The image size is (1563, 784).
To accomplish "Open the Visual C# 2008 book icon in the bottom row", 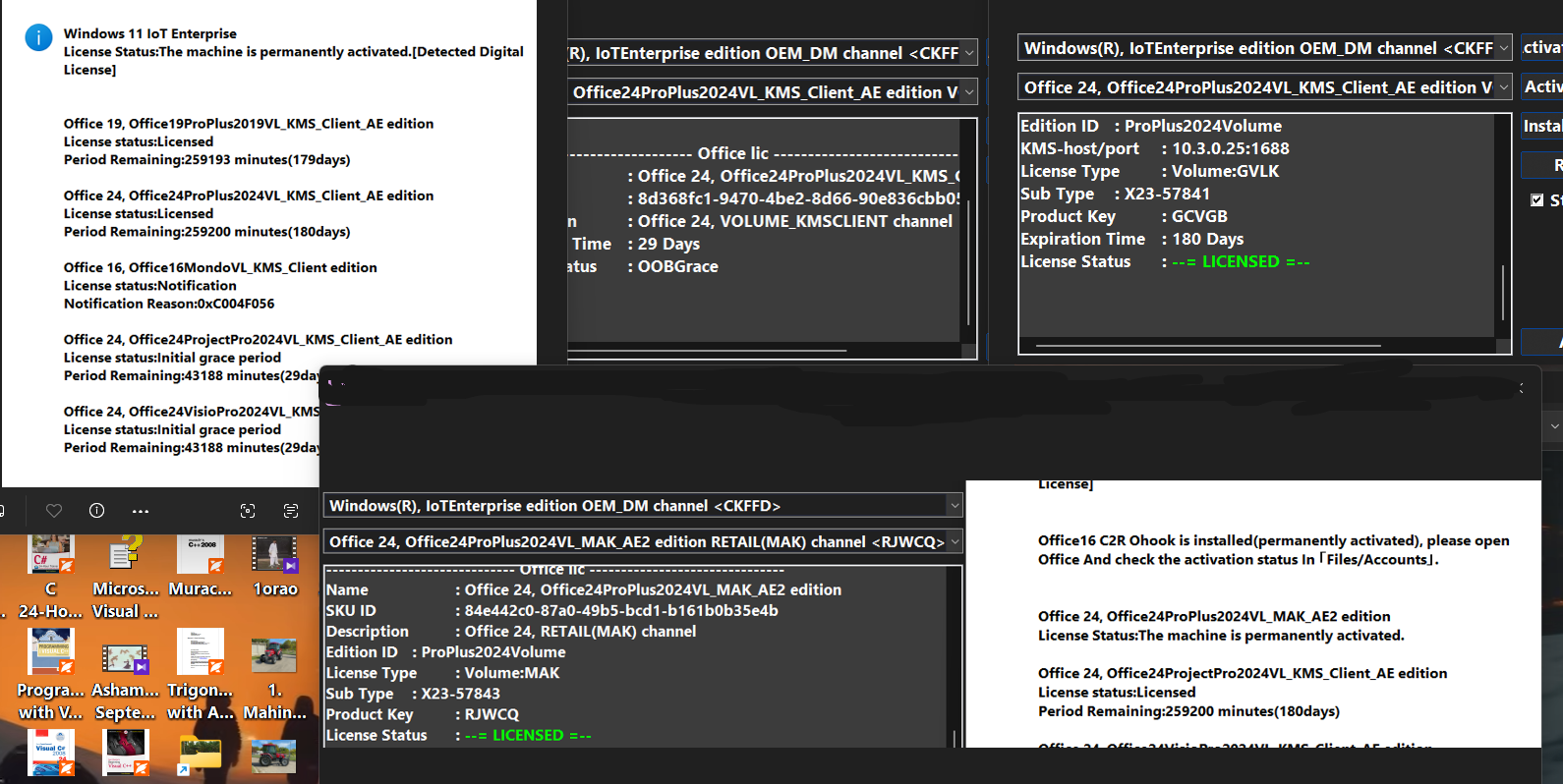I will [50, 753].
